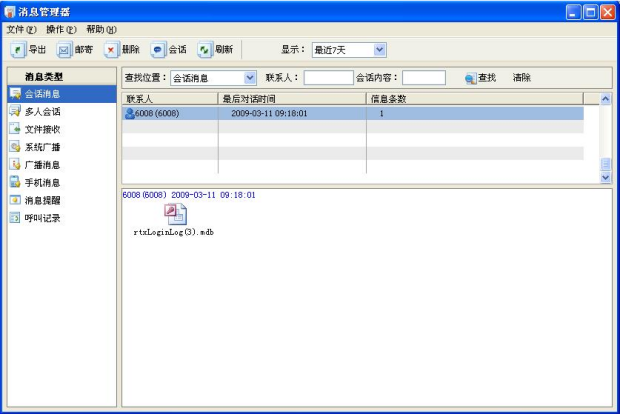This screenshot has height=414, width=620.
Task: Select 文件接收 in the message type list
Action: 62,129
